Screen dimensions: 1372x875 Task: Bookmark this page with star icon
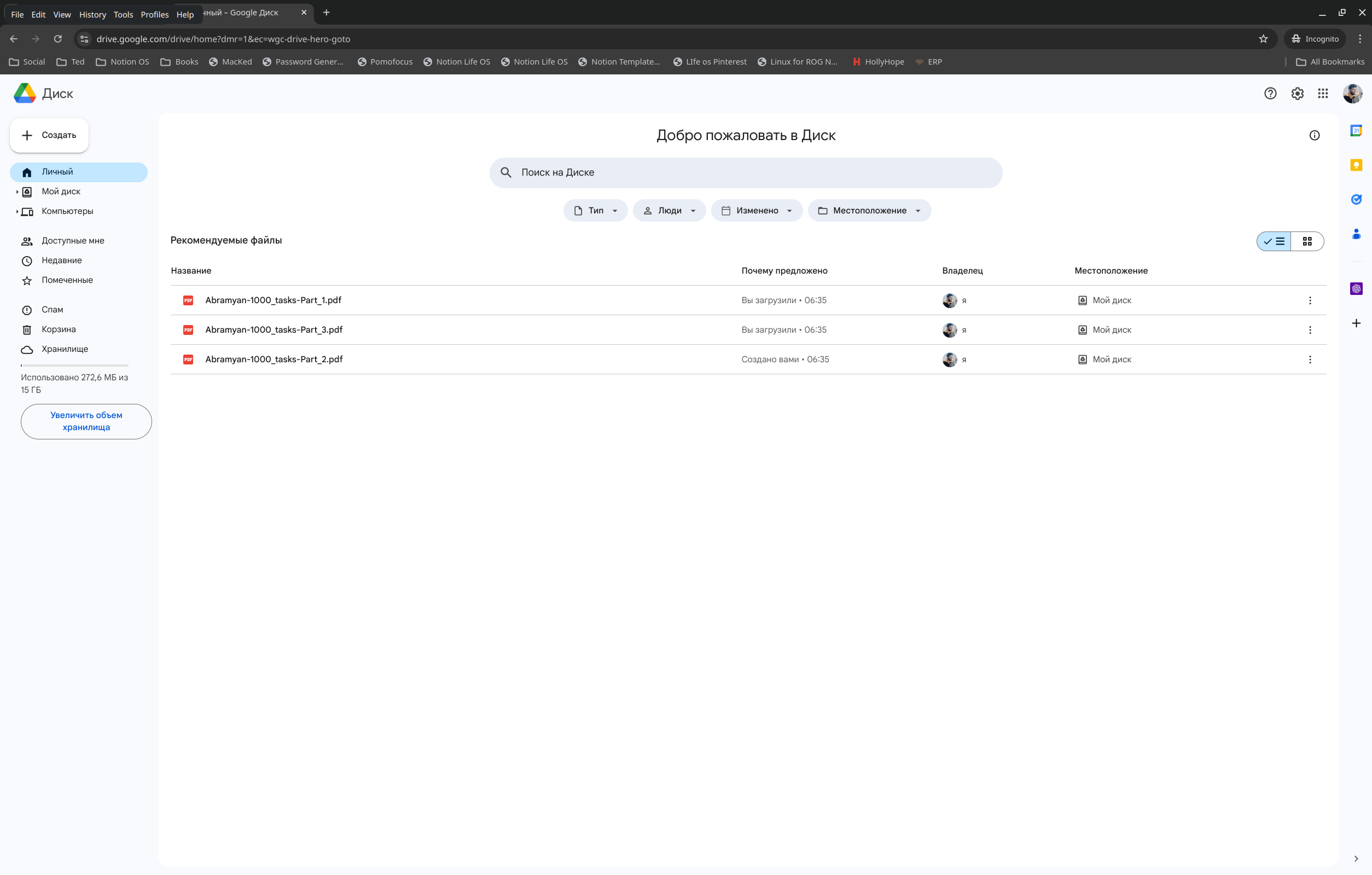point(1263,39)
